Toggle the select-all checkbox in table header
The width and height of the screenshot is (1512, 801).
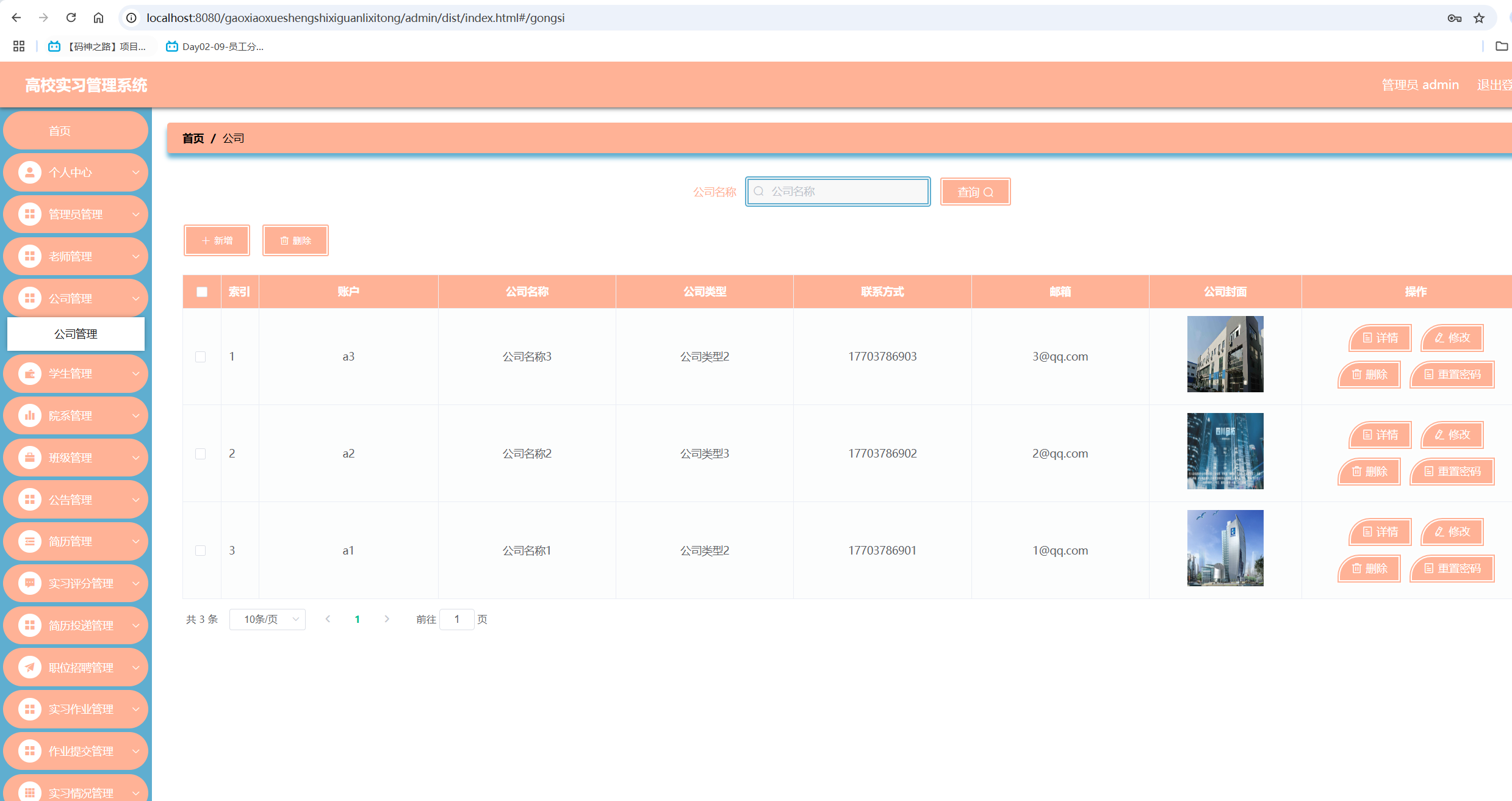(x=202, y=292)
